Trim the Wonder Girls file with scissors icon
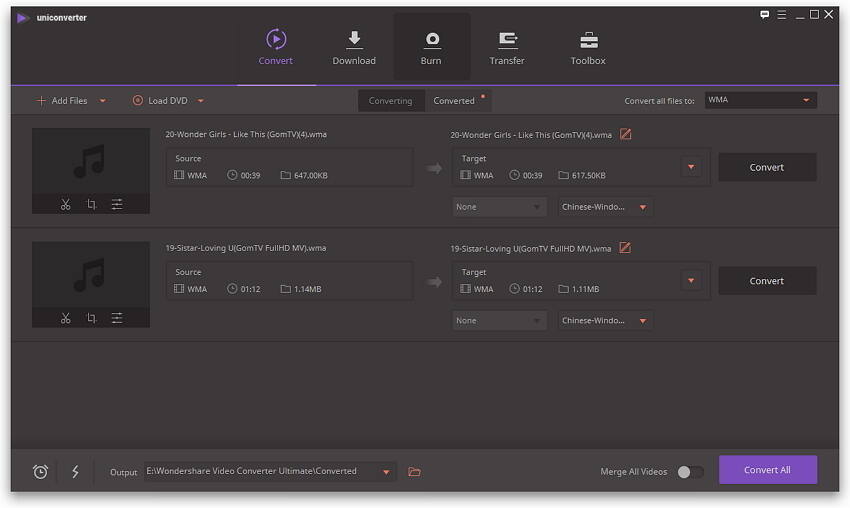 tap(66, 204)
